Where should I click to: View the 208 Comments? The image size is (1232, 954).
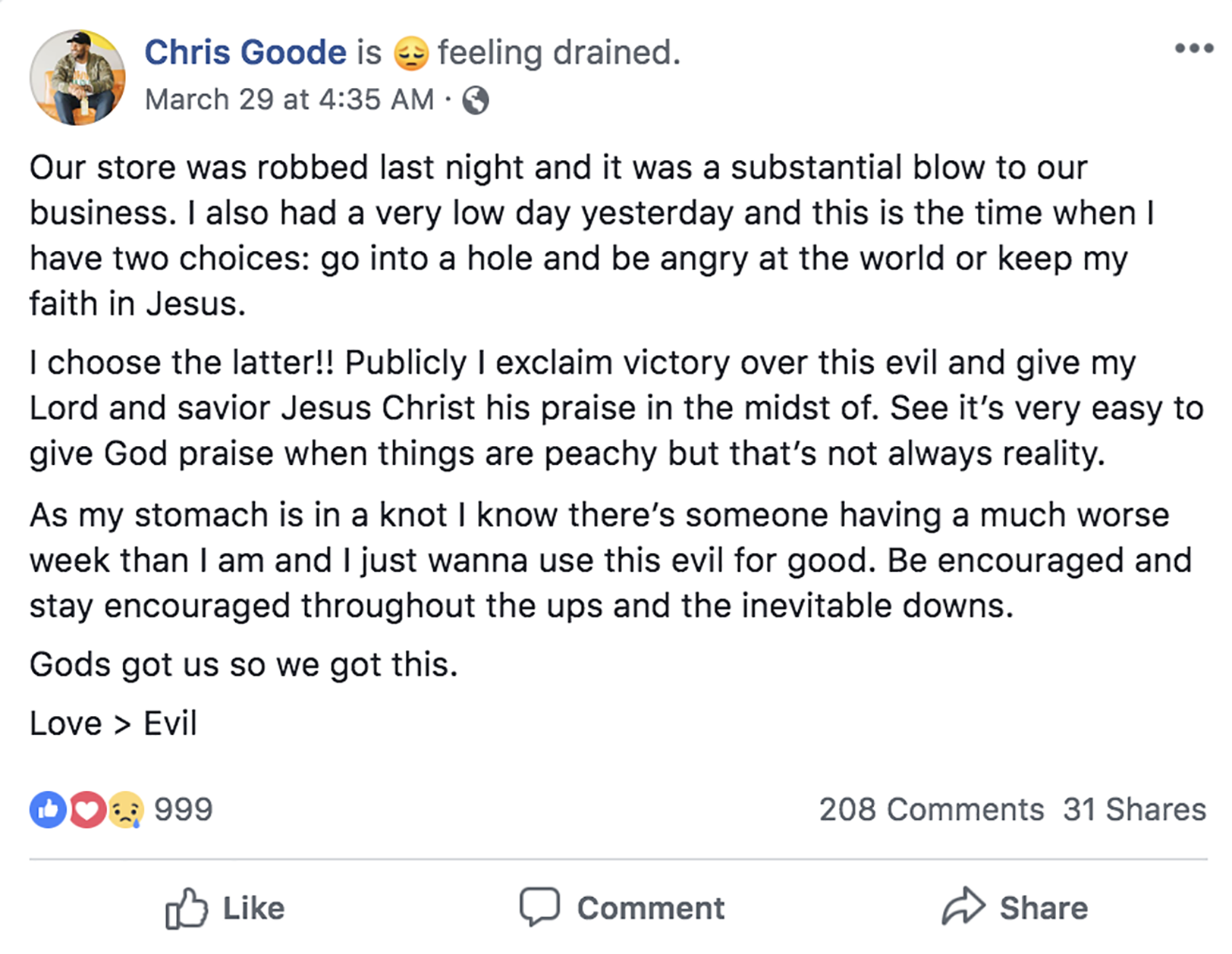pyautogui.click(x=931, y=810)
